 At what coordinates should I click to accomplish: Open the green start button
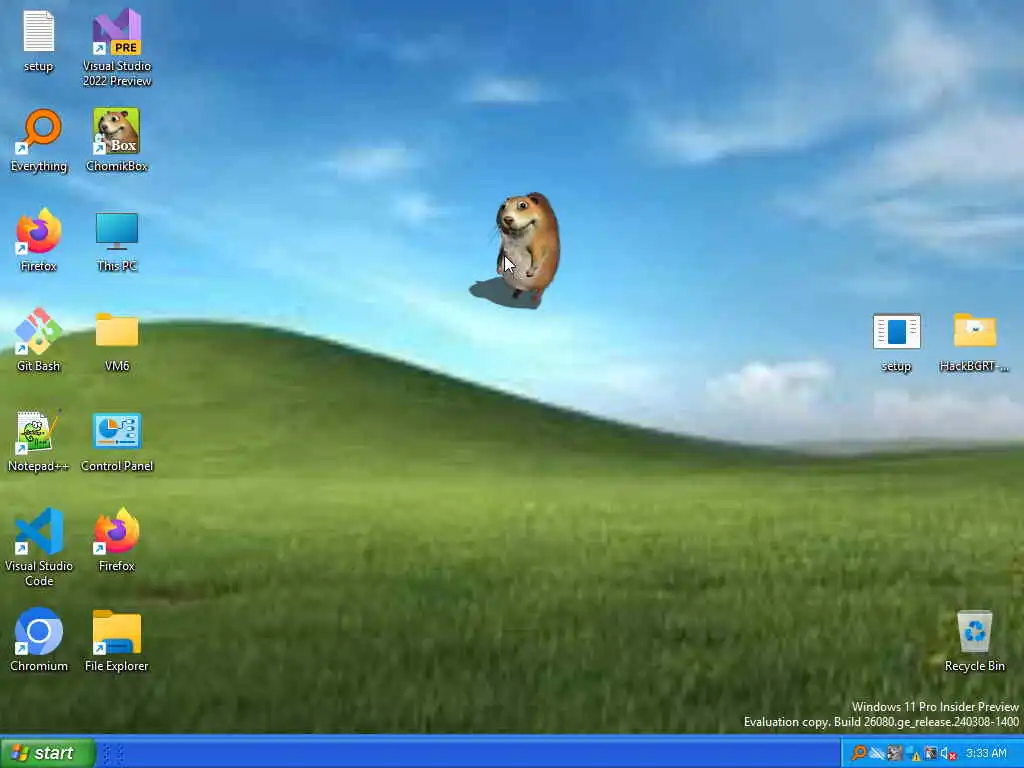tap(47, 753)
